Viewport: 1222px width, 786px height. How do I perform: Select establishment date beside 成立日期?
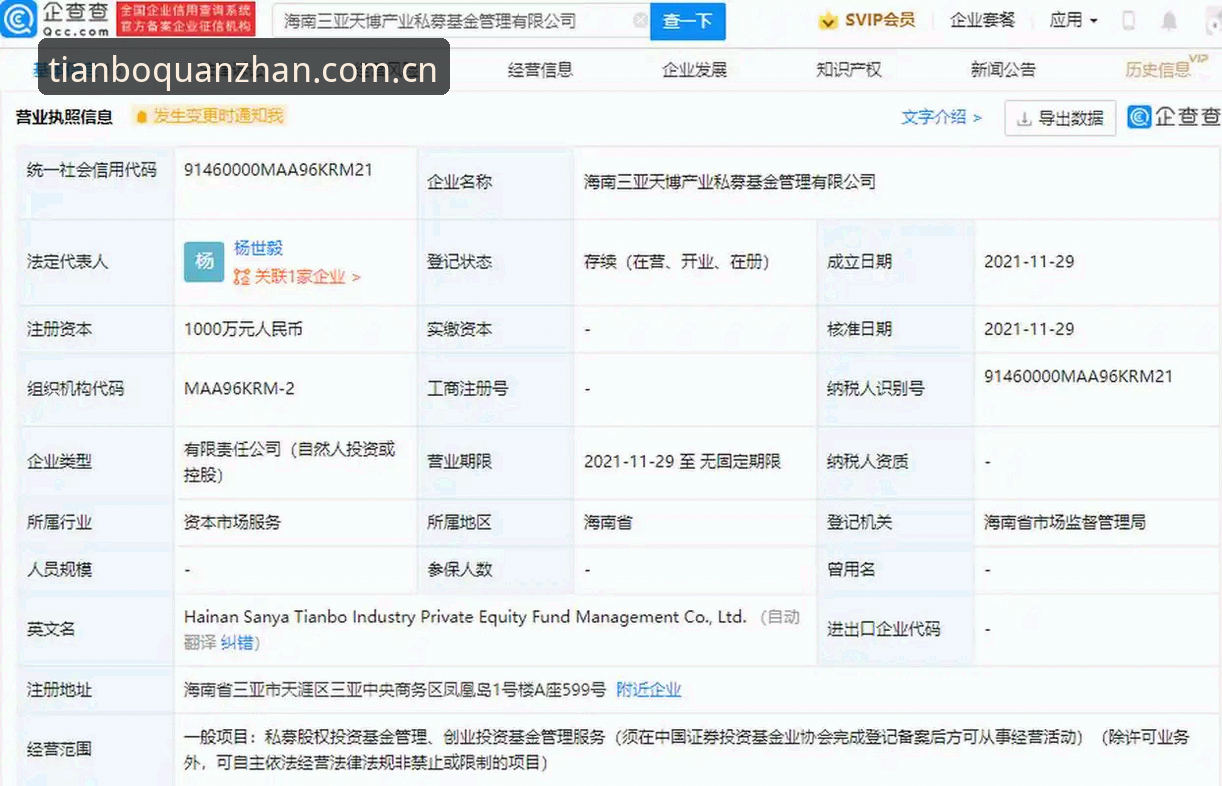pos(1029,262)
